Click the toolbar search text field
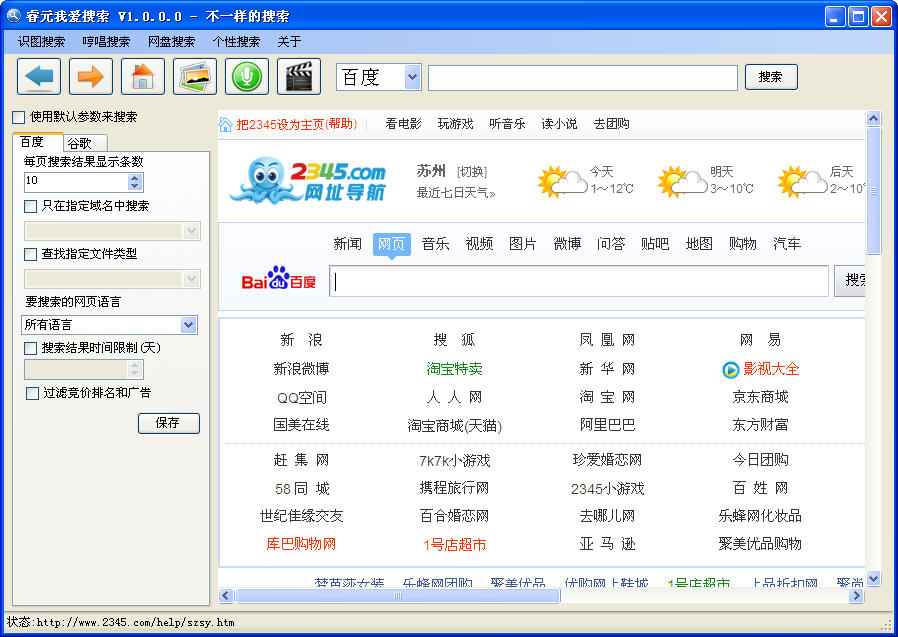Image resolution: width=898 pixels, height=637 pixels. click(x=582, y=78)
